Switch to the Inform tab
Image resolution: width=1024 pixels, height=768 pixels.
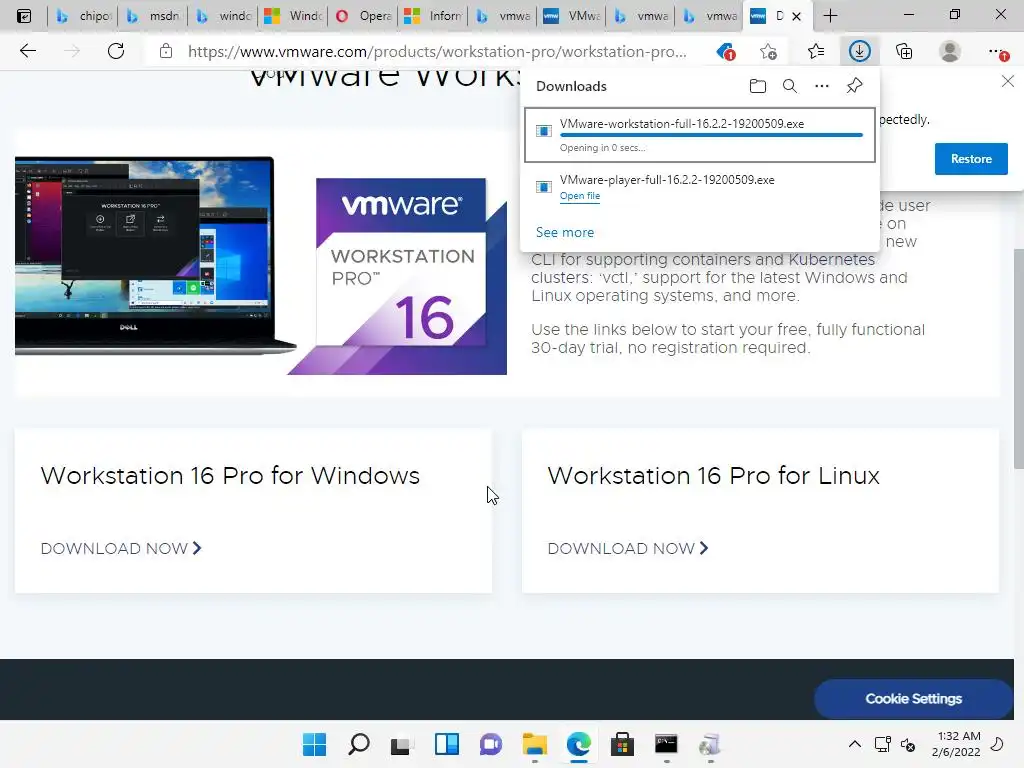(x=434, y=16)
